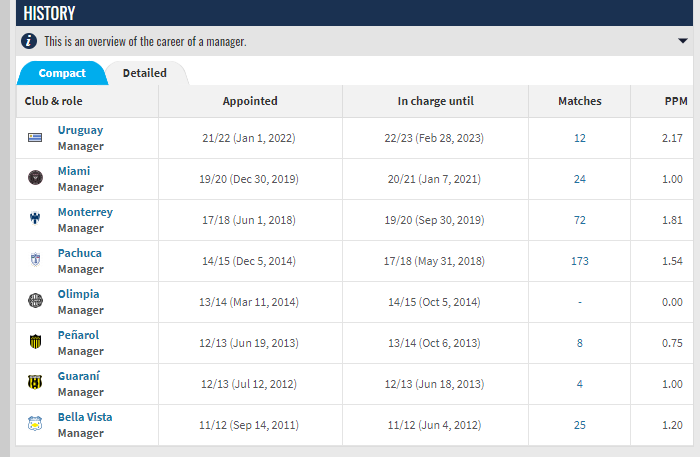Open the Monterrey club link
Image resolution: width=700 pixels, height=457 pixels.
[85, 212]
